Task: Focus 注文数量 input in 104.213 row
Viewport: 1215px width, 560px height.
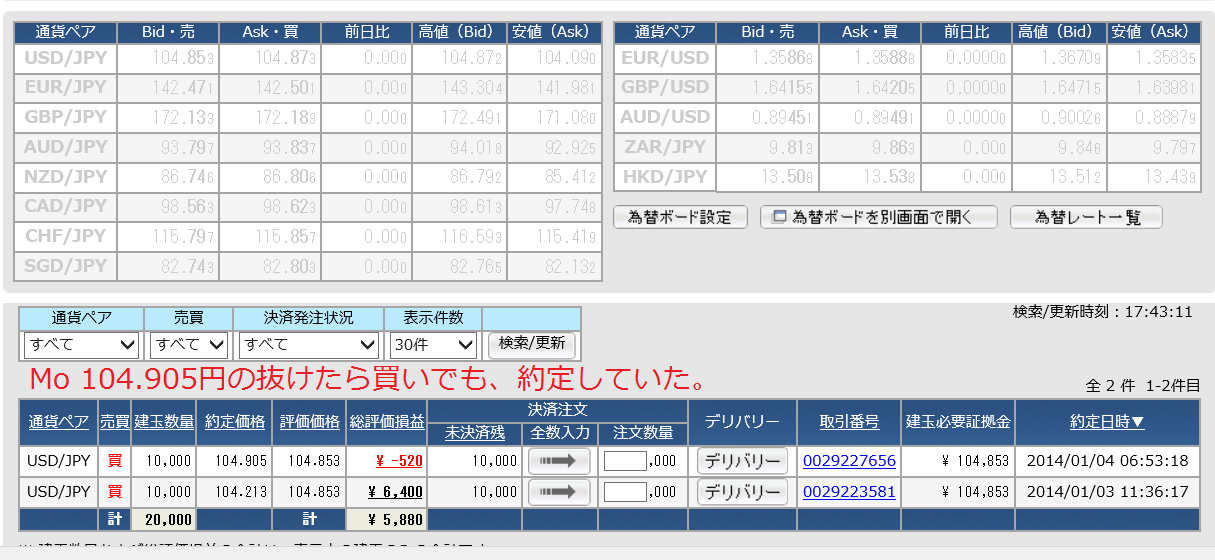Action: point(626,492)
